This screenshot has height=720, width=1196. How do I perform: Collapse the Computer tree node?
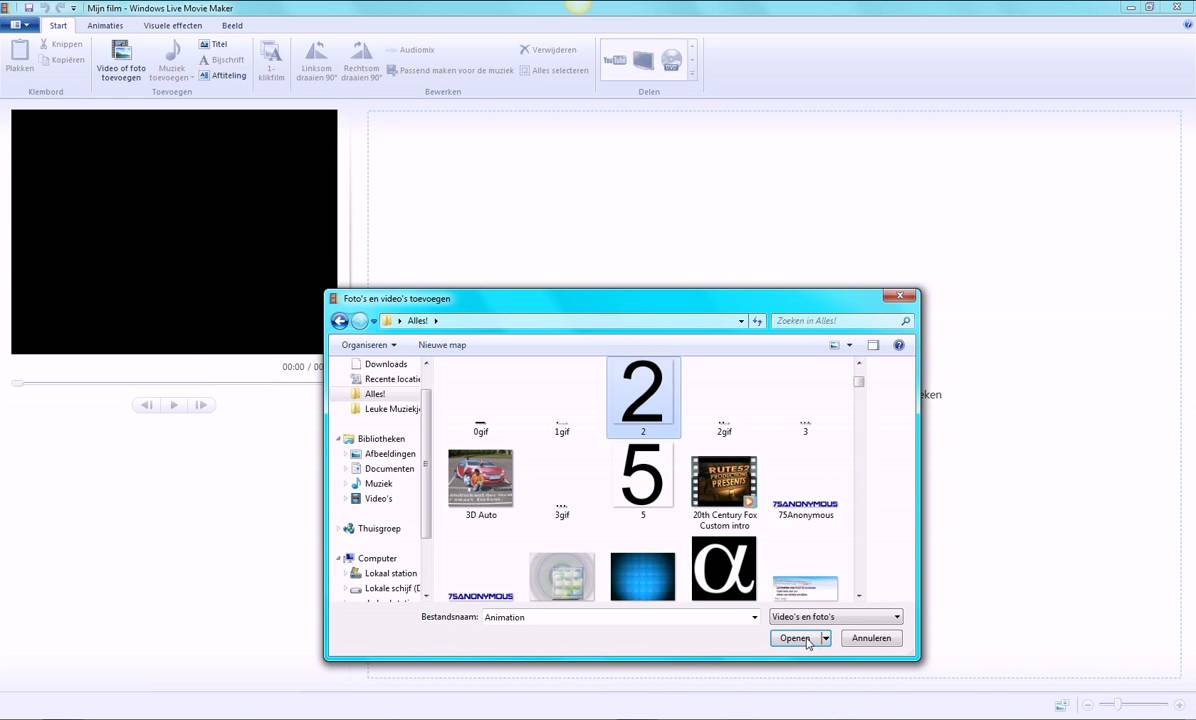pyautogui.click(x=338, y=558)
